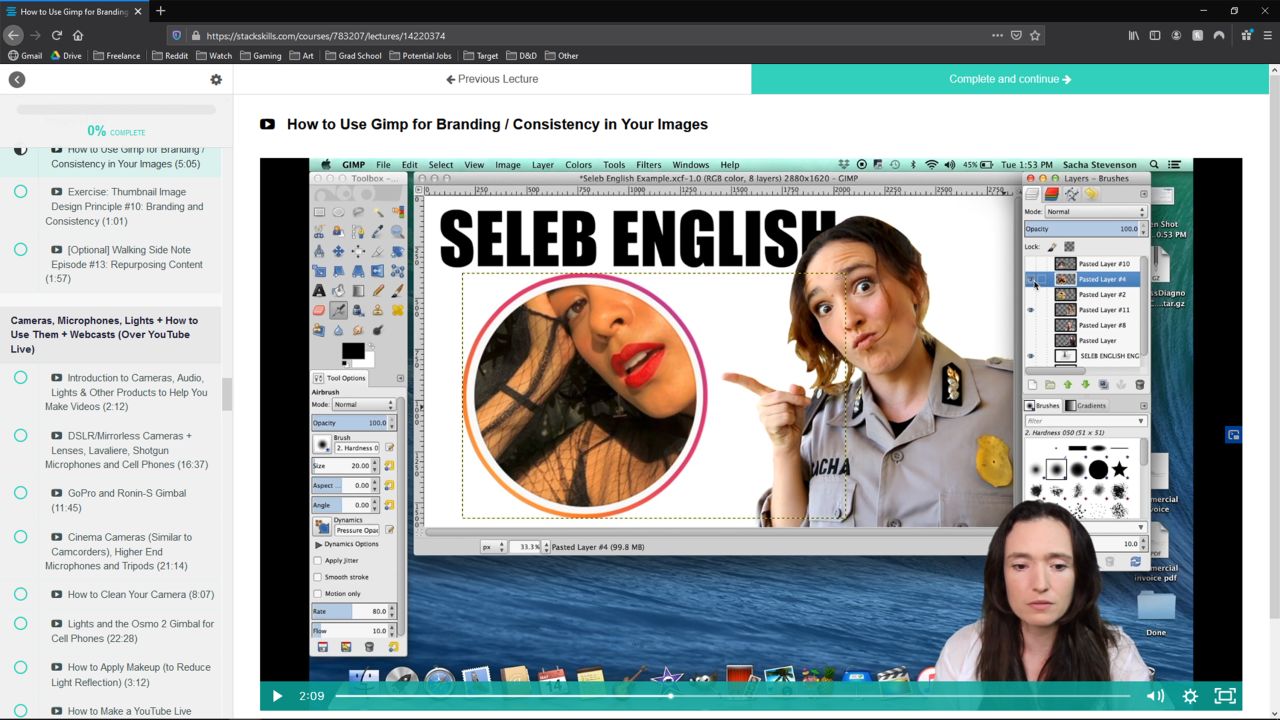The image size is (1280, 720).
Task: Raise layer with the green up arrow
Action: (x=1067, y=384)
